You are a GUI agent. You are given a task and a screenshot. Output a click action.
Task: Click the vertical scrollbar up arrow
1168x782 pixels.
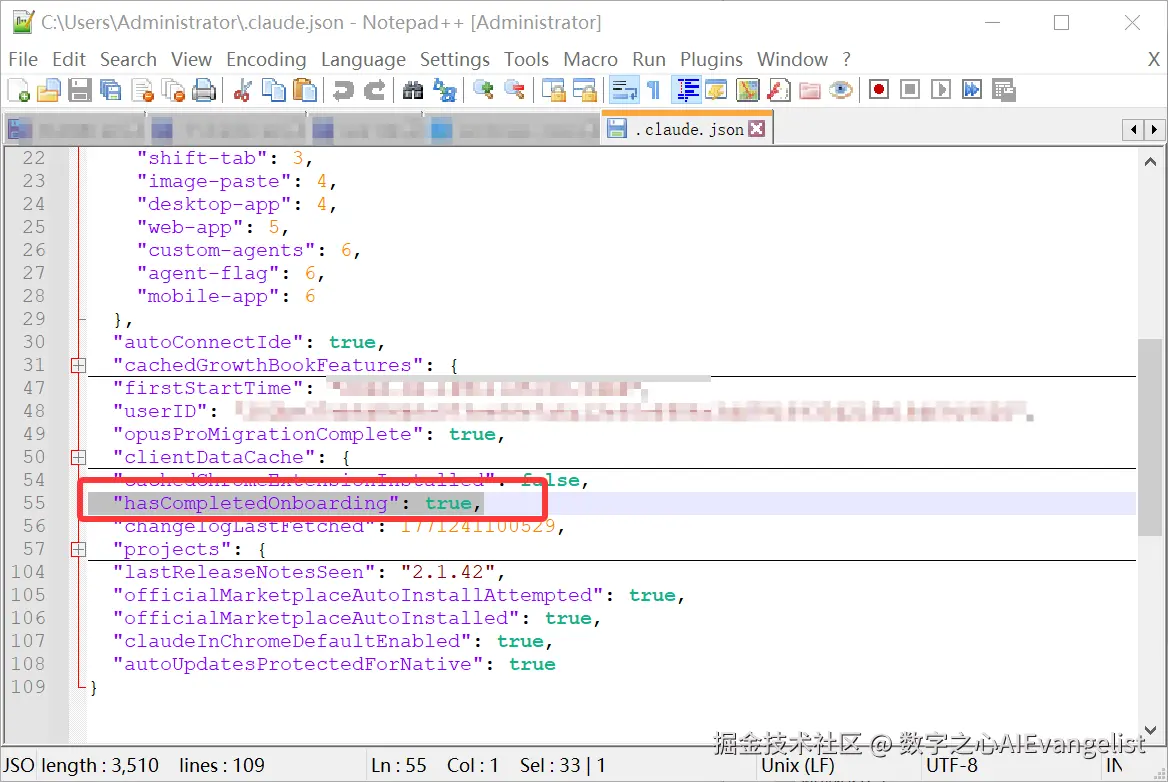pos(1150,162)
